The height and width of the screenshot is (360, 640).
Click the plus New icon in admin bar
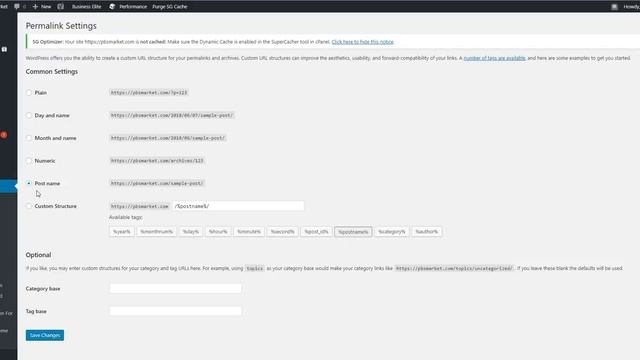(35, 7)
